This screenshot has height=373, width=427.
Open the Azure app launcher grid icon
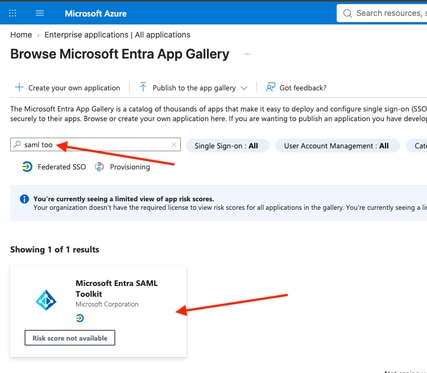tap(12, 13)
